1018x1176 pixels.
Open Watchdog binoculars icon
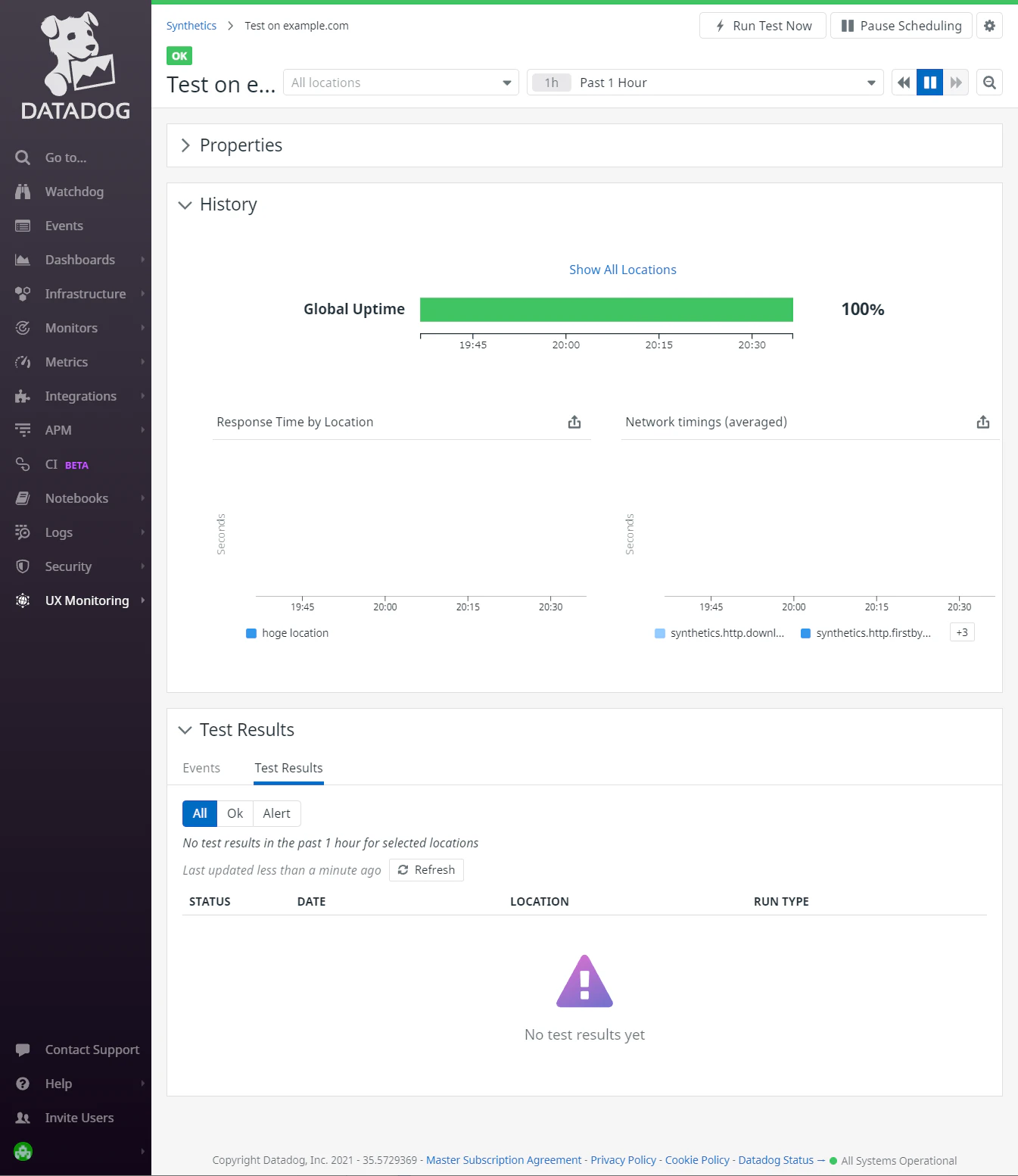pos(23,192)
